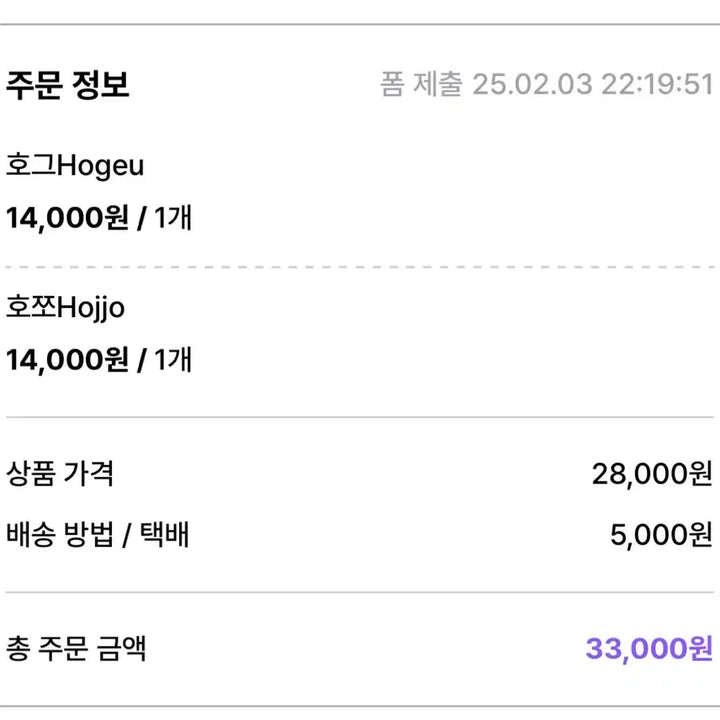Image resolution: width=720 pixels, height=720 pixels.
Task: Click the 14,000원 price under Hojjo
Action: 67,359
